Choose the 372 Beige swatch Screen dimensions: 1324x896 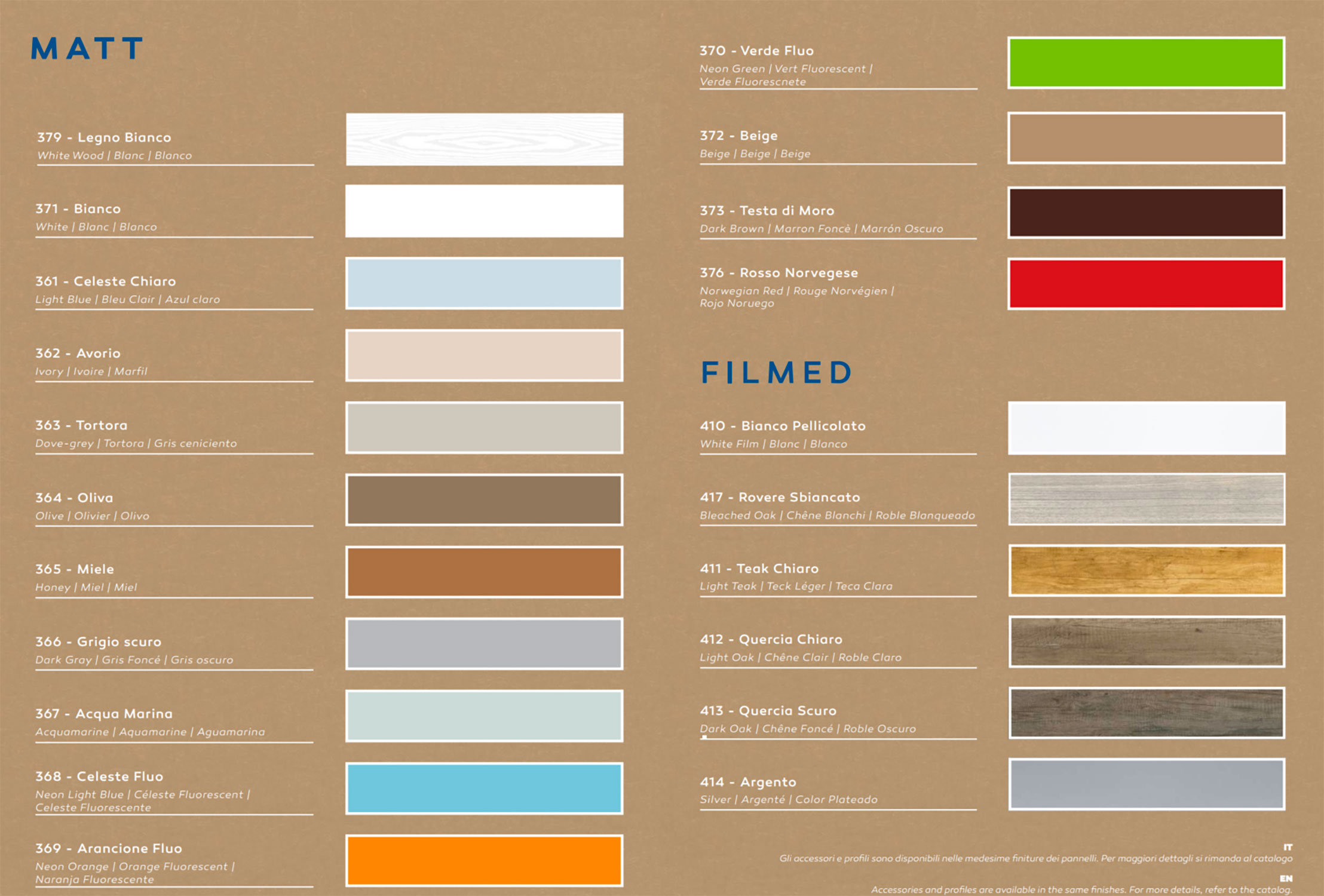(1147, 138)
